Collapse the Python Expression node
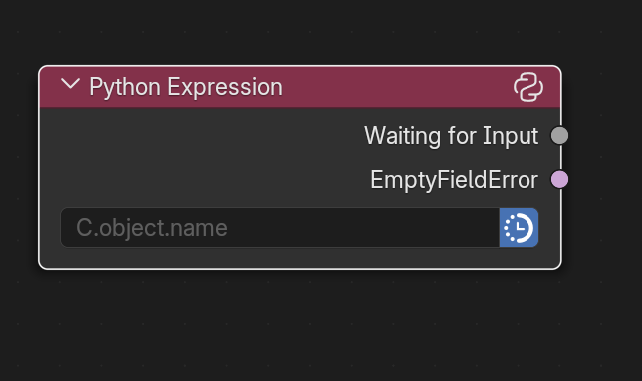 click(70, 84)
